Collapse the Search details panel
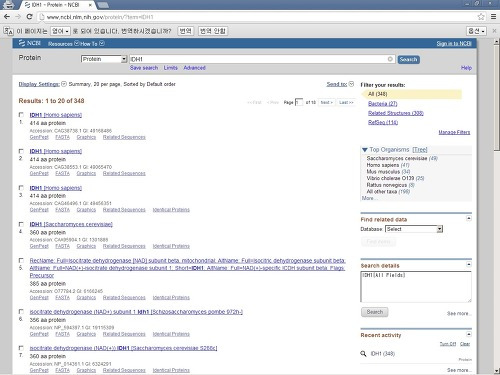 point(469,265)
